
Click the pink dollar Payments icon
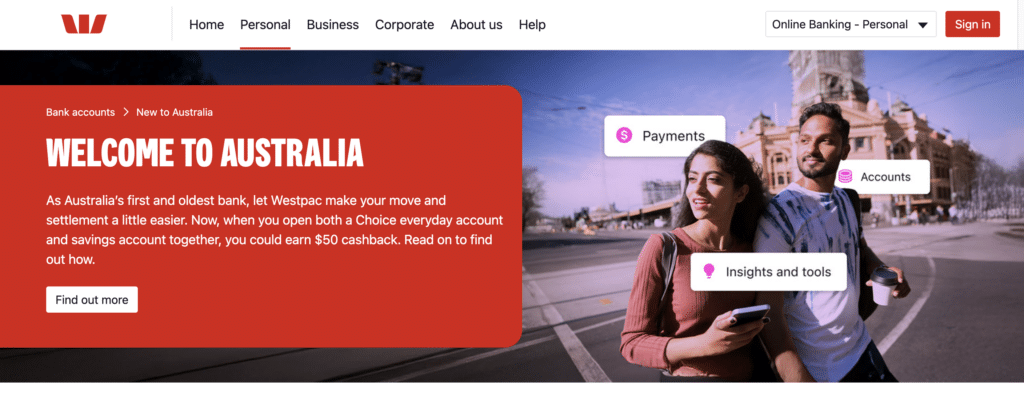point(624,135)
